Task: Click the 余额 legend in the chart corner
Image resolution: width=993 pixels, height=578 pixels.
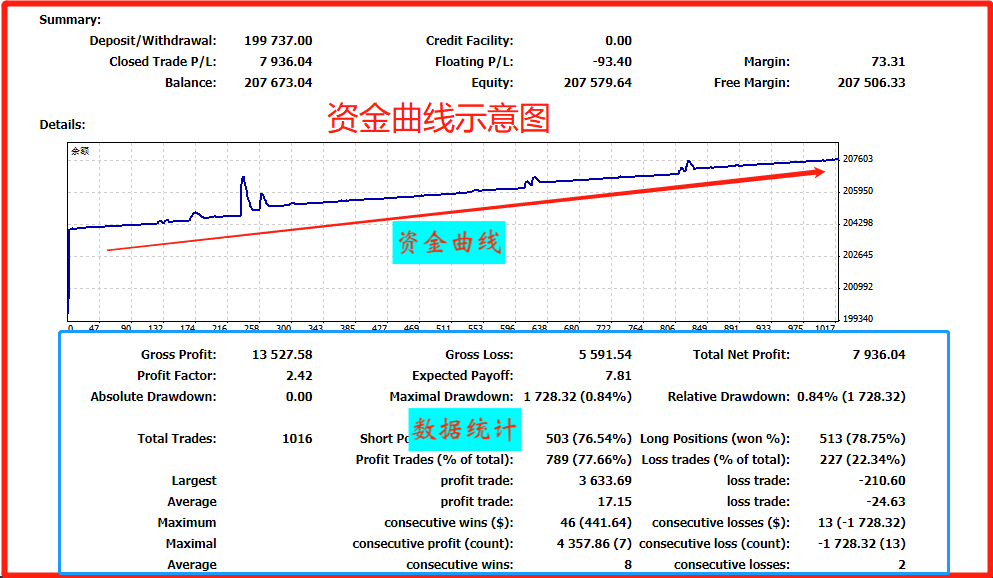Action: pyautogui.click(x=80, y=151)
